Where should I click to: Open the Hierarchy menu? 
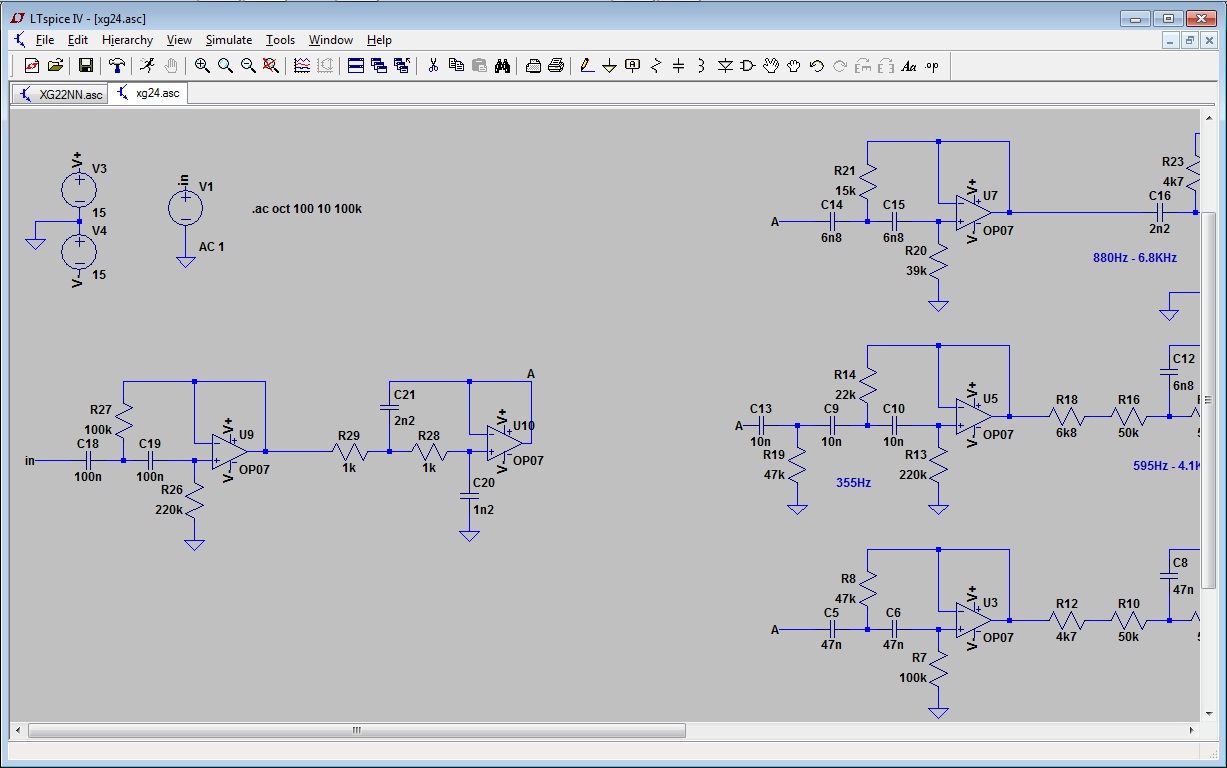click(127, 40)
